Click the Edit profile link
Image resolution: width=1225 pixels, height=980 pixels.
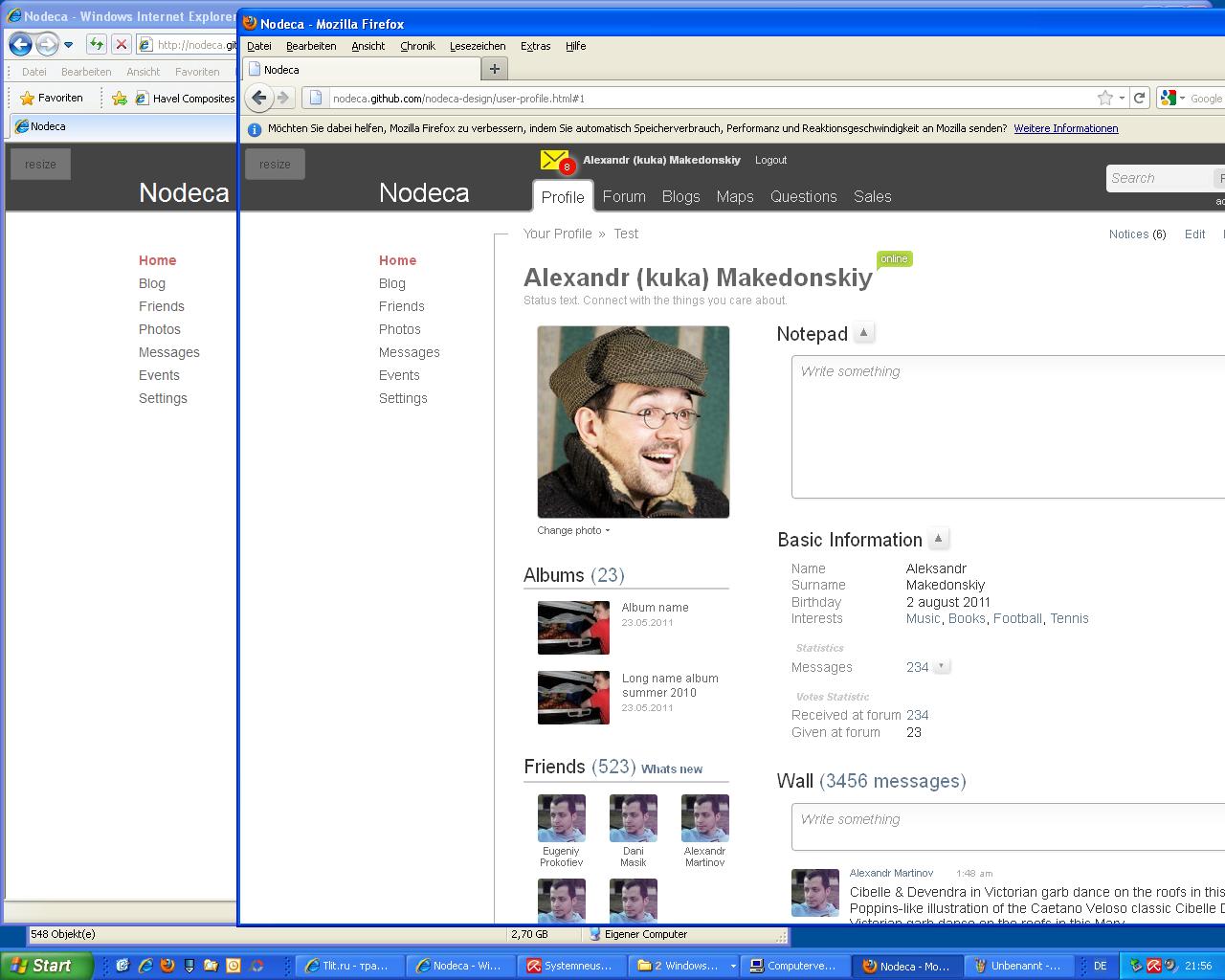(1195, 234)
